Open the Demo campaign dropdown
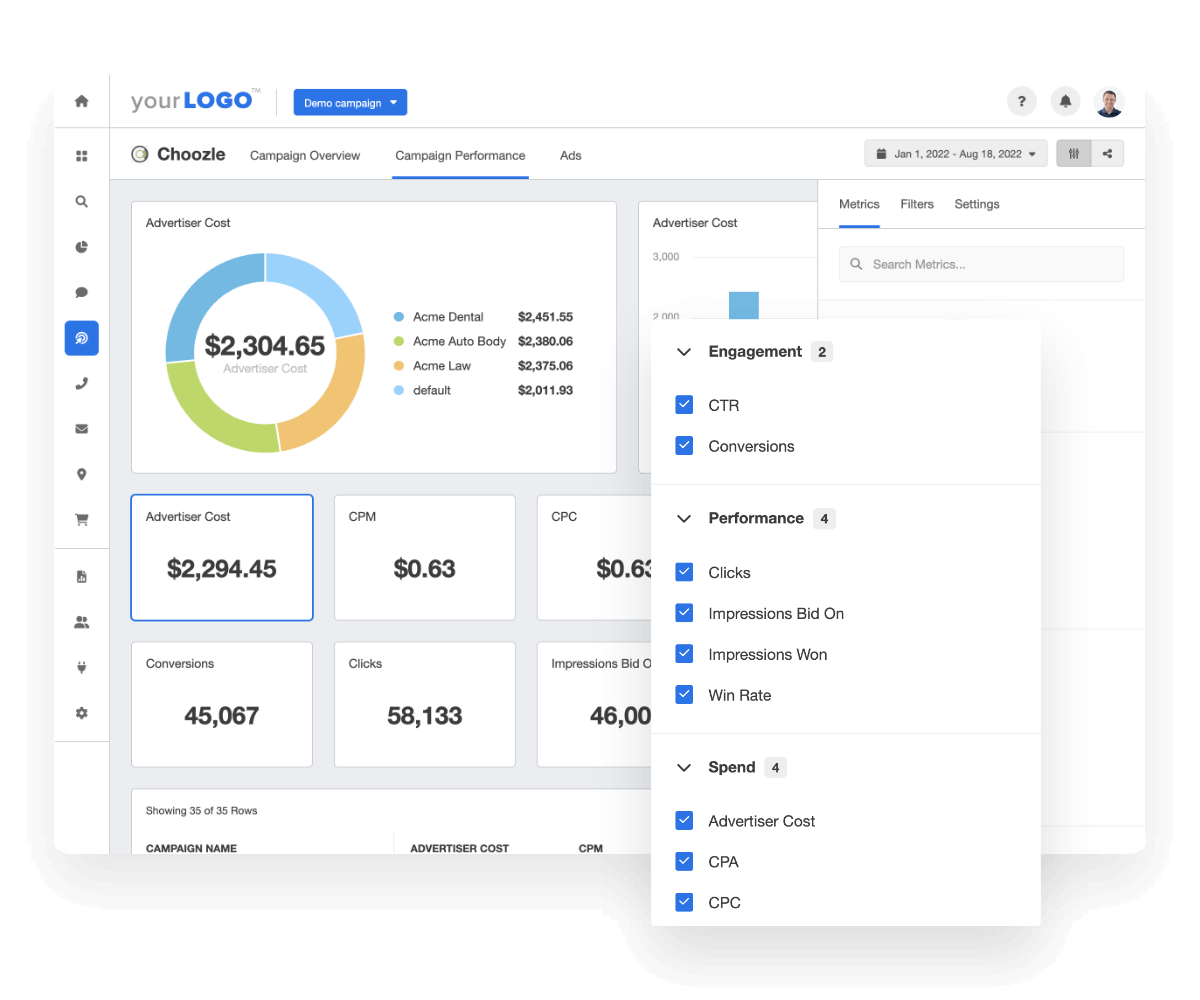1200x1000 pixels. 350,102
